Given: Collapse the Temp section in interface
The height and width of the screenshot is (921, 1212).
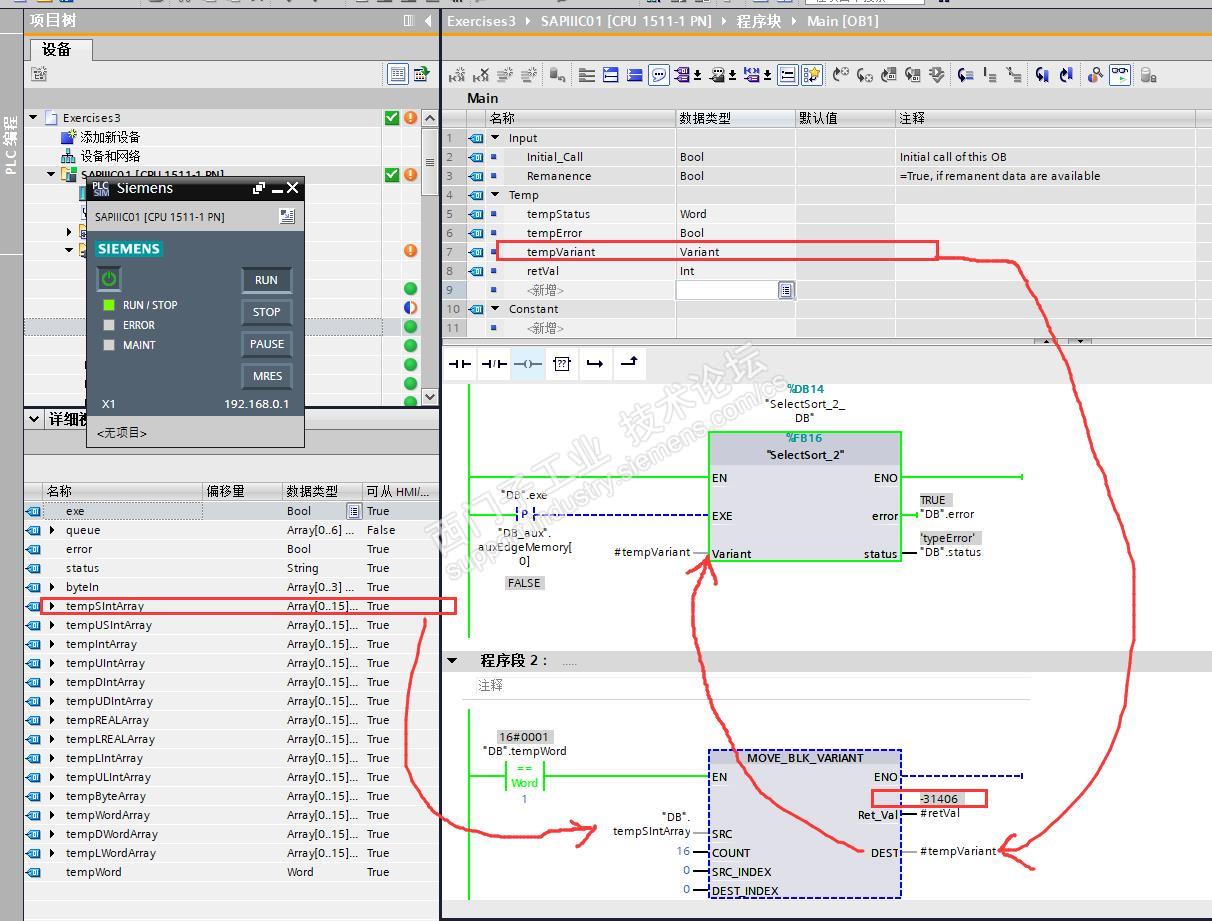Looking at the screenshot, I should pos(495,195).
